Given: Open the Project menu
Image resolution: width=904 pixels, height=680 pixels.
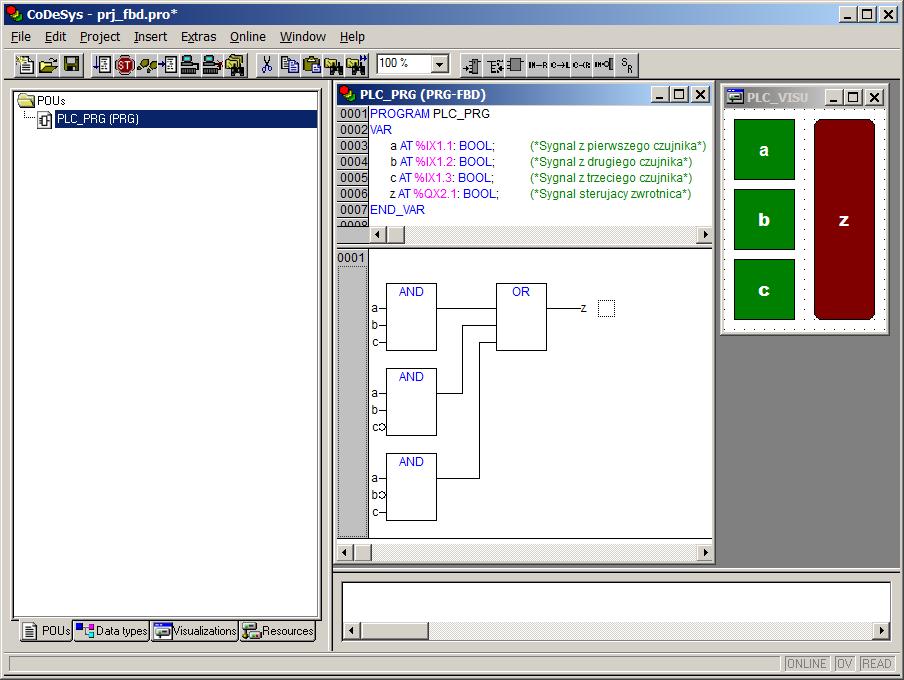Looking at the screenshot, I should tap(100, 37).
